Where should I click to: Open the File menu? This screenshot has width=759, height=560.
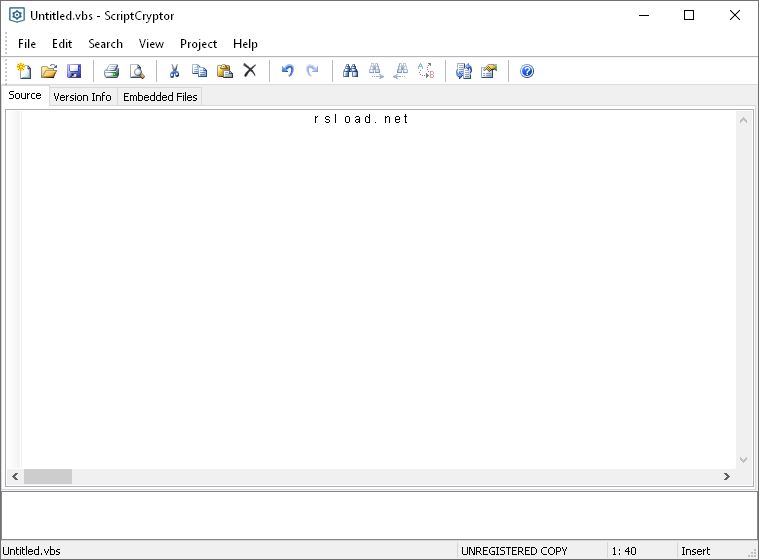tap(27, 44)
